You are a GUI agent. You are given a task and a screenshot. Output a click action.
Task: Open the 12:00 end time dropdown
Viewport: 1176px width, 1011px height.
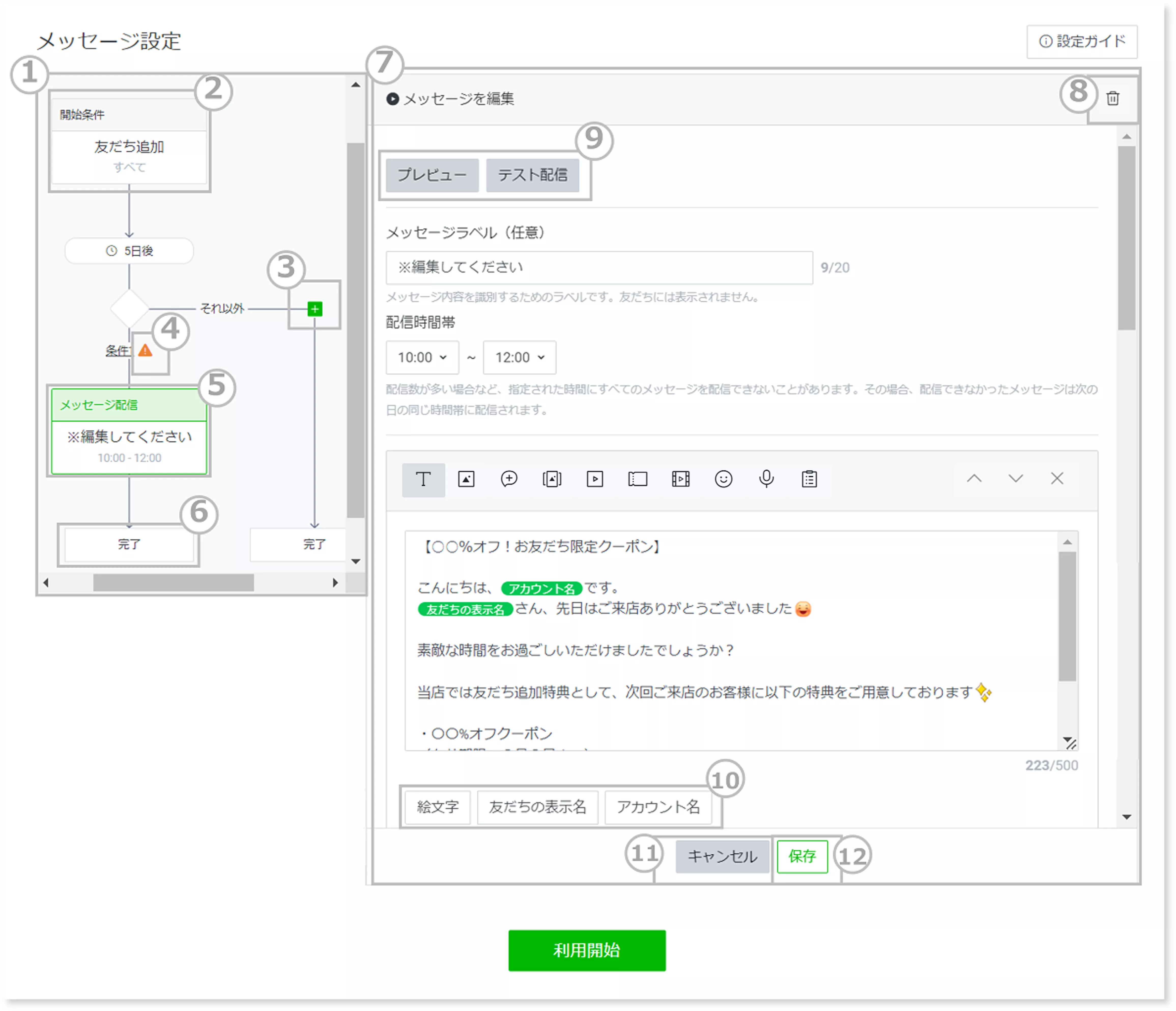519,358
